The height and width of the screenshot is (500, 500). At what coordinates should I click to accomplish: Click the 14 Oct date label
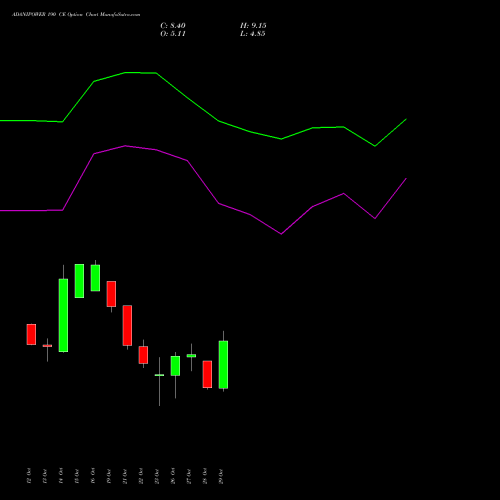pos(61,476)
